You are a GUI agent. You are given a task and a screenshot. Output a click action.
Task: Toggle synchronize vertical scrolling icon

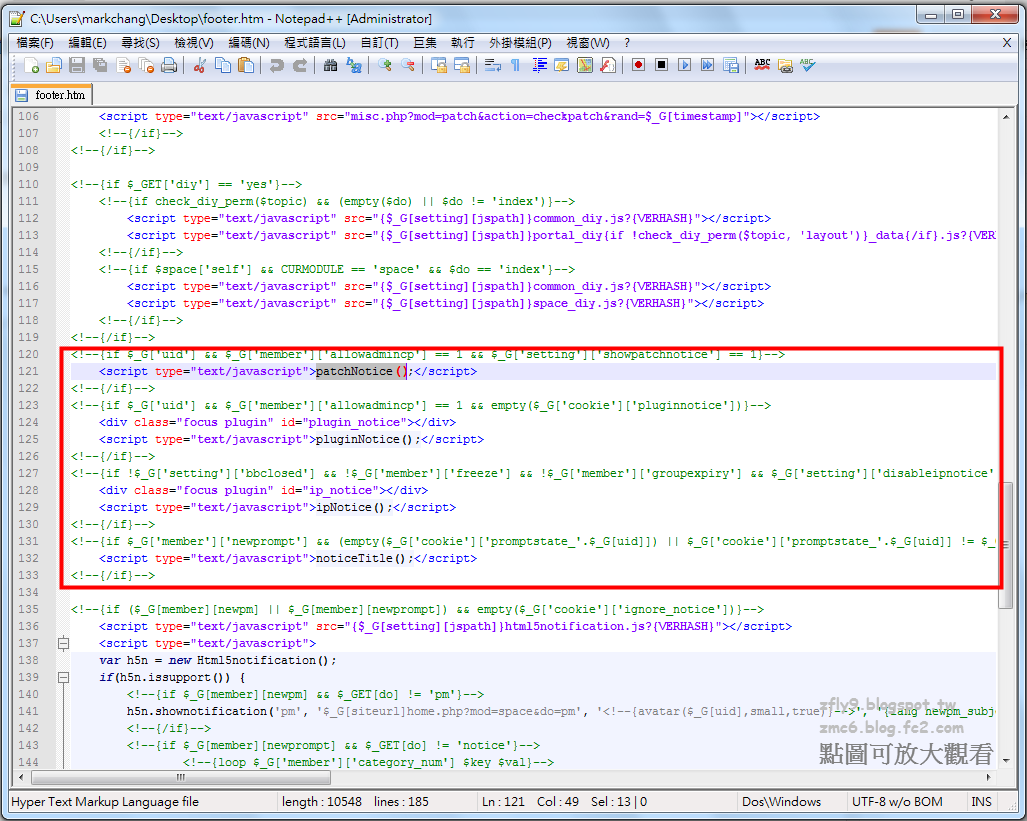(438, 65)
